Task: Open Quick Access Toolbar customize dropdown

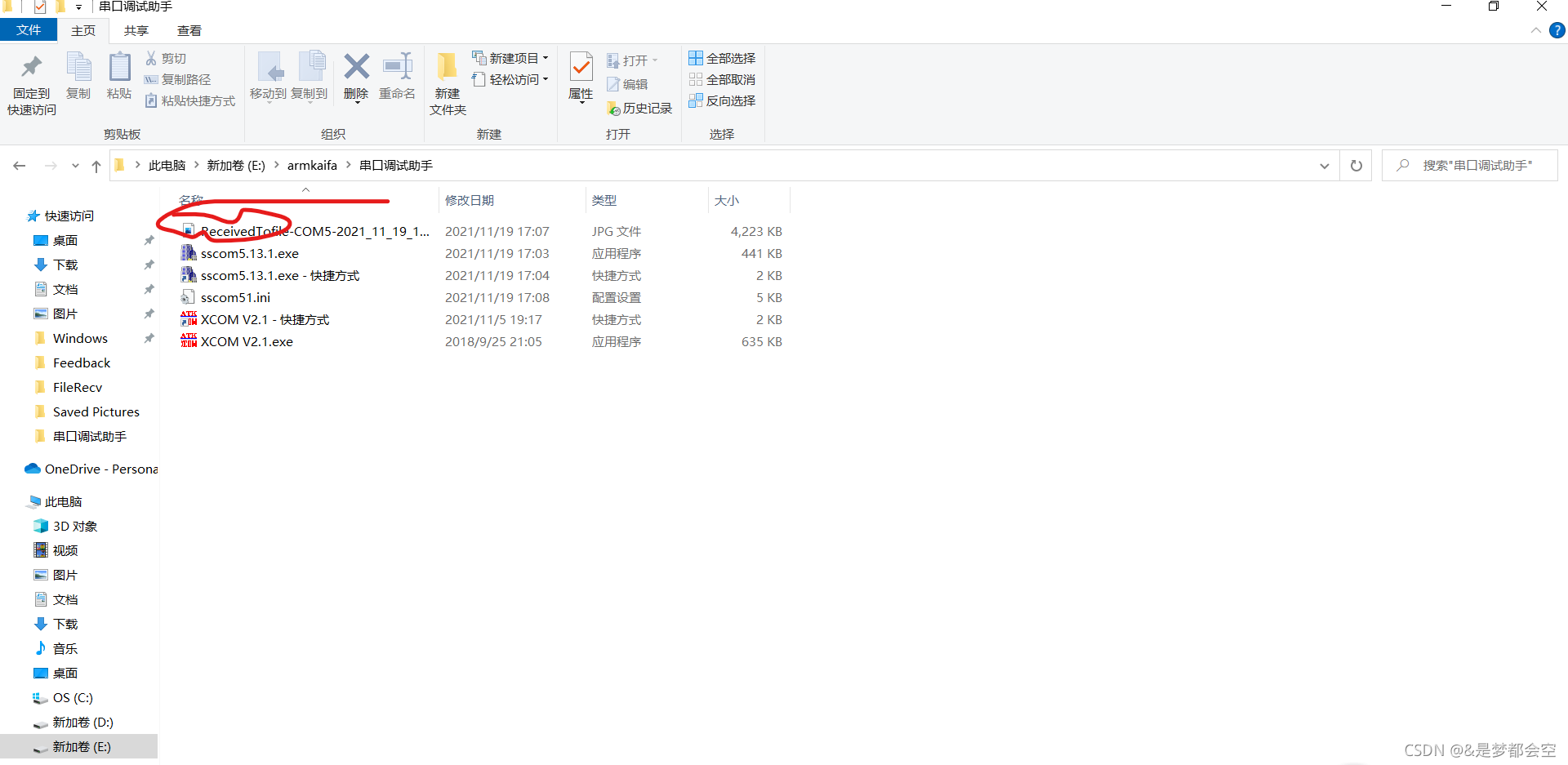Action: click(x=78, y=7)
